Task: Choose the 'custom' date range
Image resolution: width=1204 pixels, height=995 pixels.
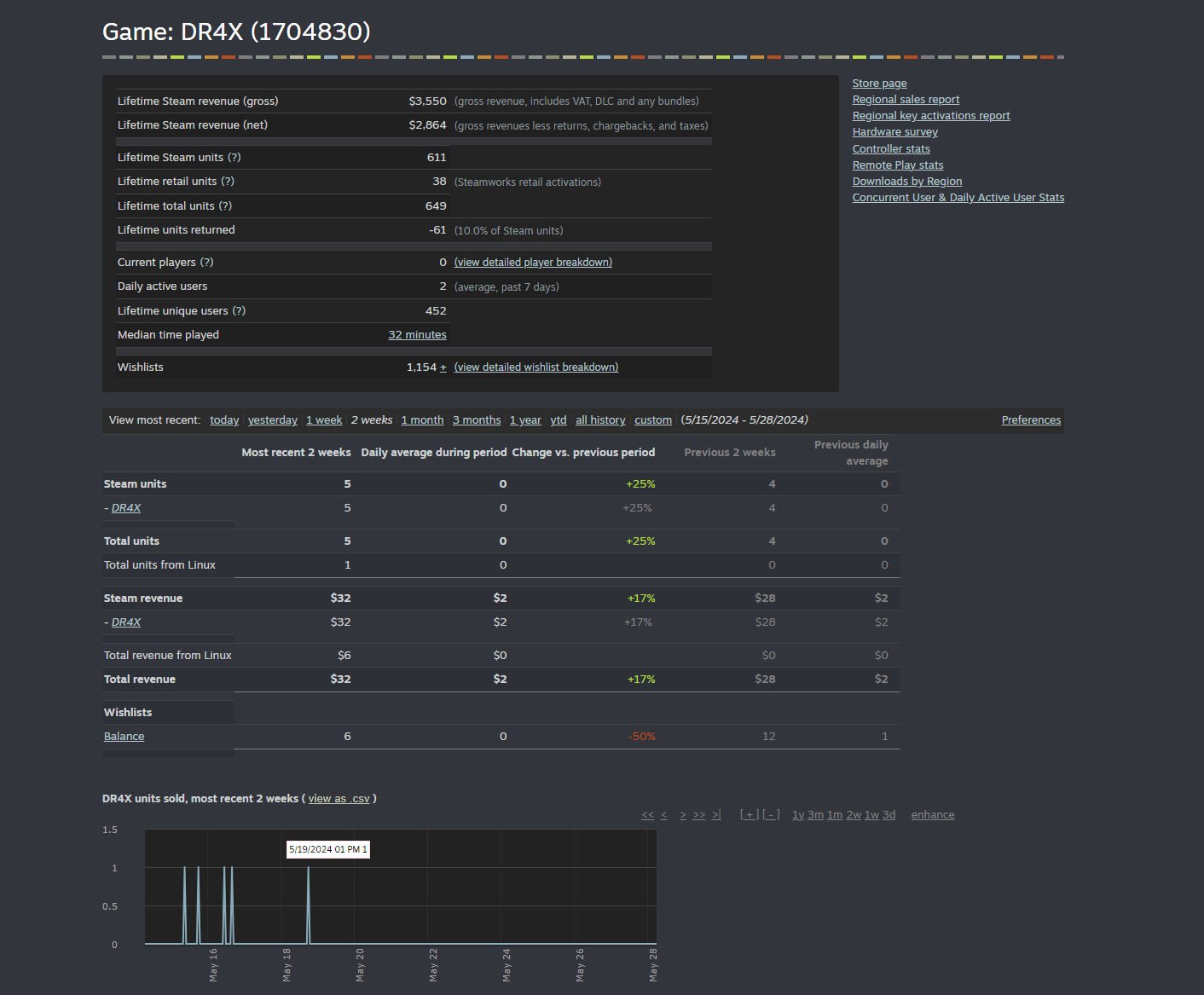Action: [653, 419]
